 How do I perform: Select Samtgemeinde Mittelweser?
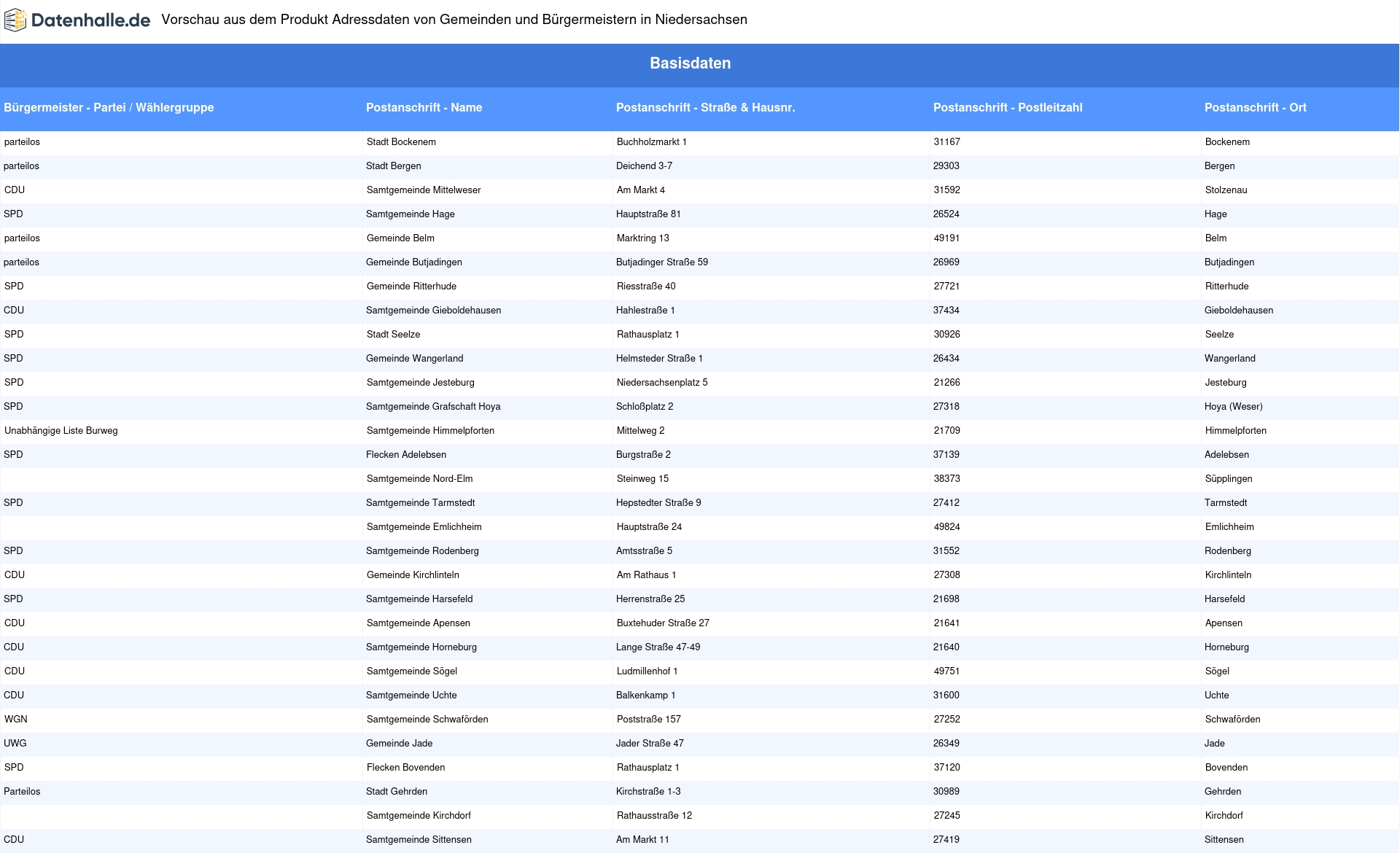424,190
